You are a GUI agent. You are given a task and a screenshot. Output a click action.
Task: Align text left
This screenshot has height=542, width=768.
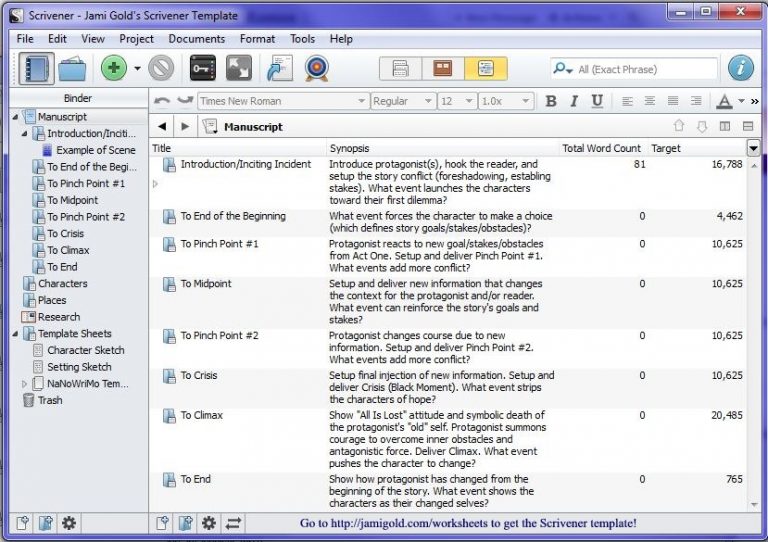627,101
